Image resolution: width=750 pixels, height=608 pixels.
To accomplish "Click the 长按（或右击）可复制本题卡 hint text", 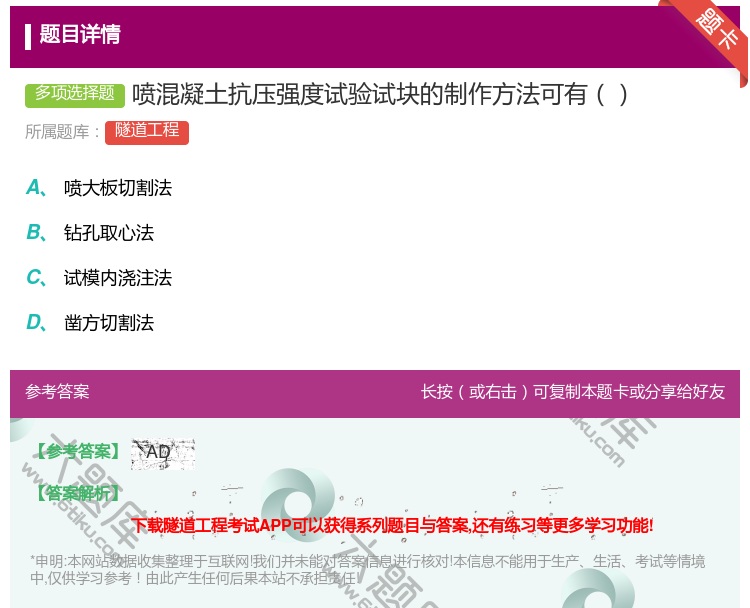I will [x=573, y=392].
